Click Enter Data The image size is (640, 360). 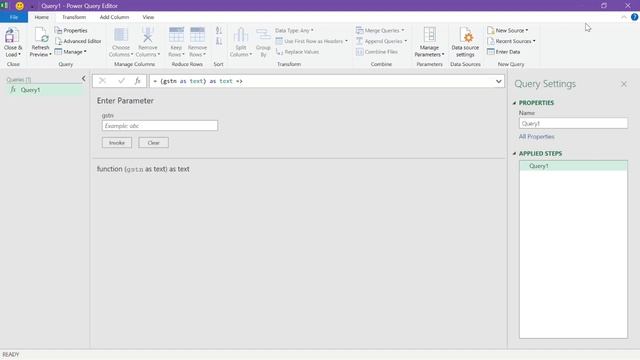point(504,52)
